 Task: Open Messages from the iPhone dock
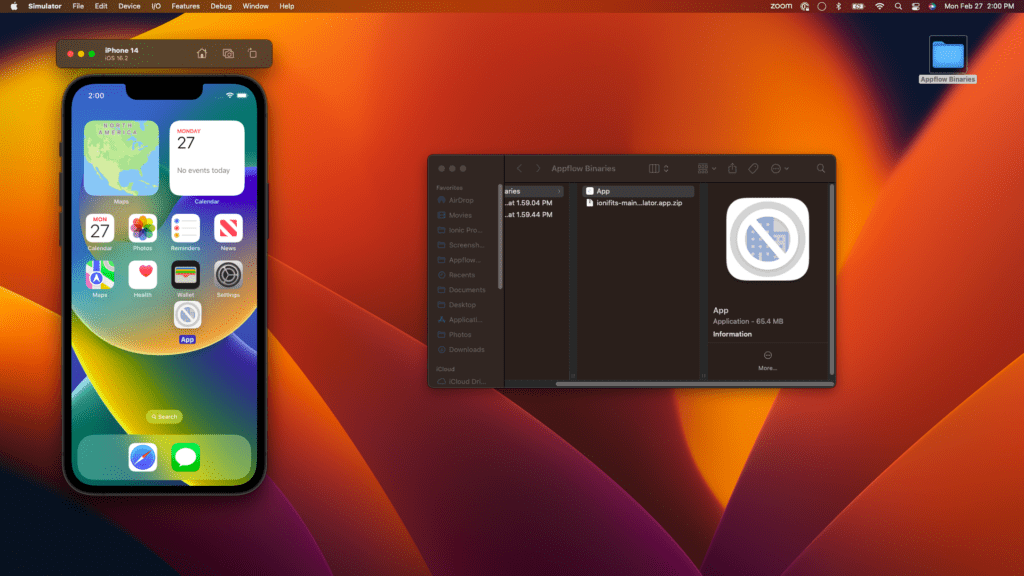pyautogui.click(x=188, y=457)
